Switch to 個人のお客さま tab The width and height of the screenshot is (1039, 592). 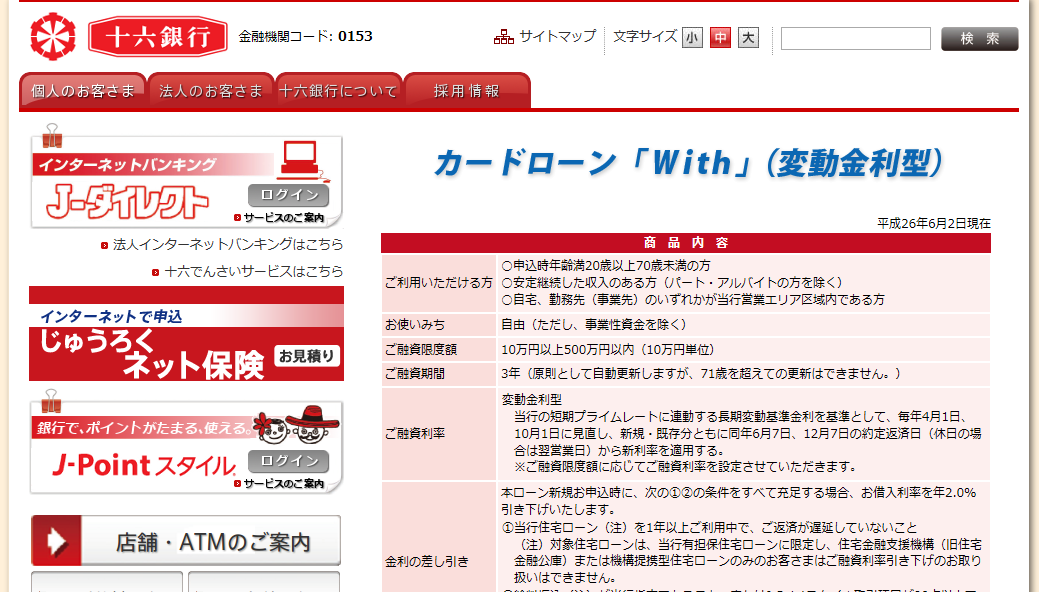pyautogui.click(x=83, y=91)
